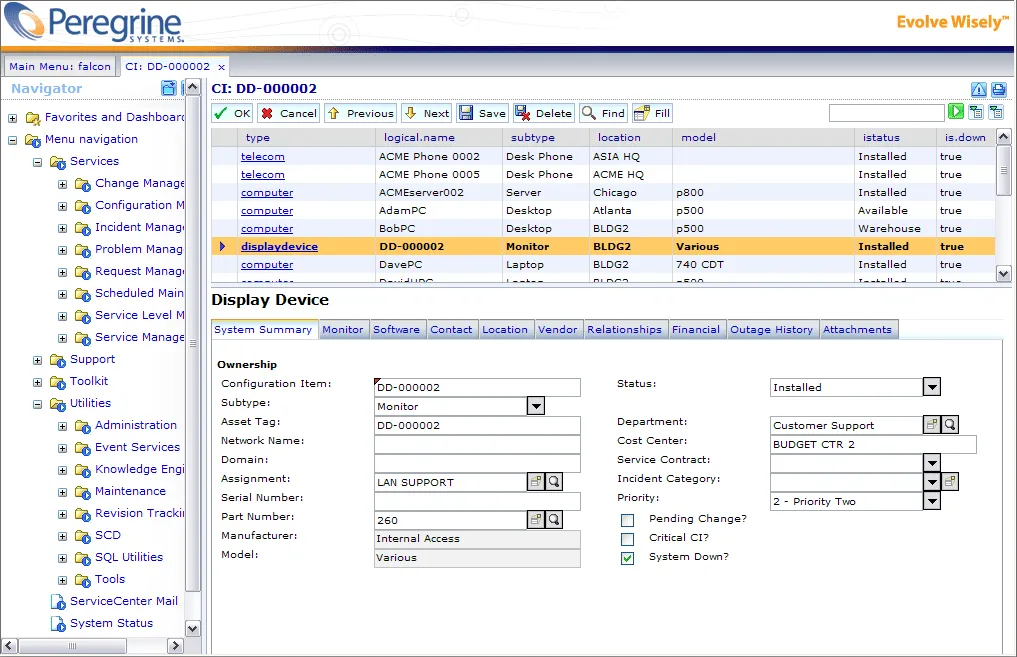Click the magnifier icon next to Department field
1017x657 pixels.
pos(950,425)
